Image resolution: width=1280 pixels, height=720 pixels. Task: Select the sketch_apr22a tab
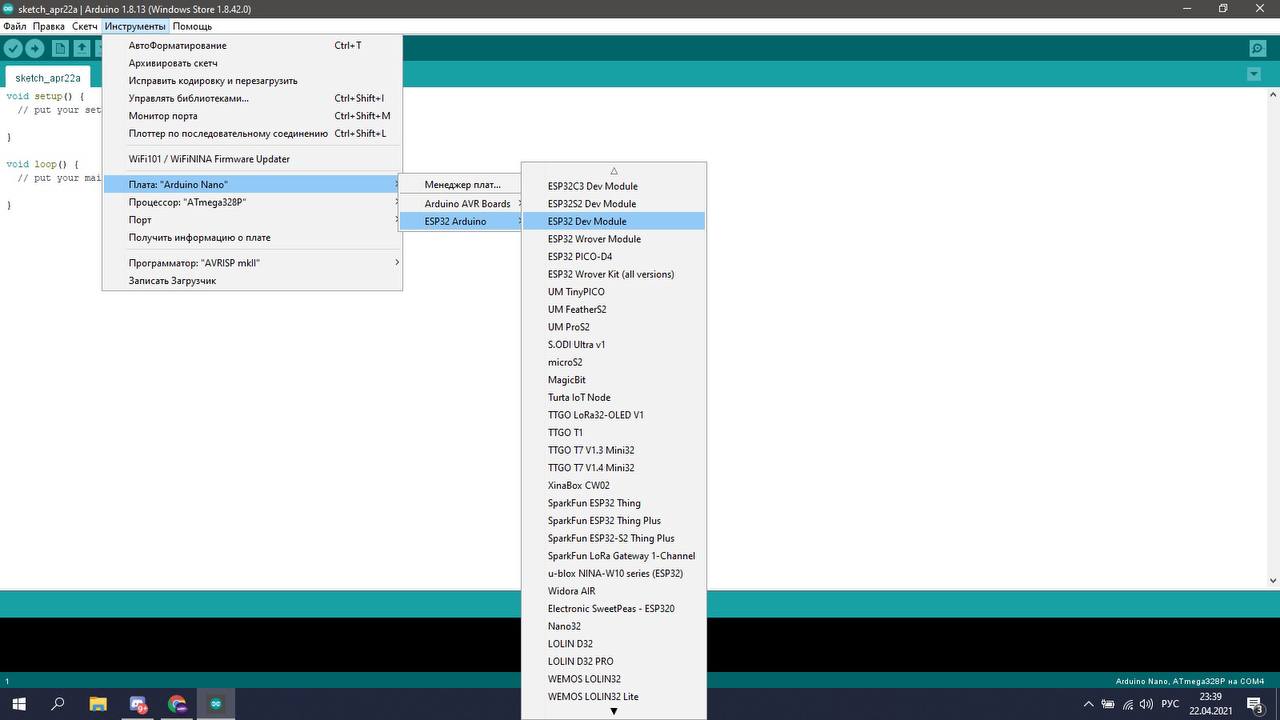[48, 77]
